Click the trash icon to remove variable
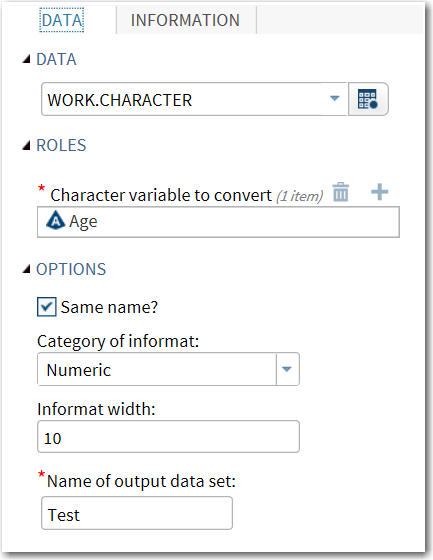433x560 pixels. click(x=340, y=192)
